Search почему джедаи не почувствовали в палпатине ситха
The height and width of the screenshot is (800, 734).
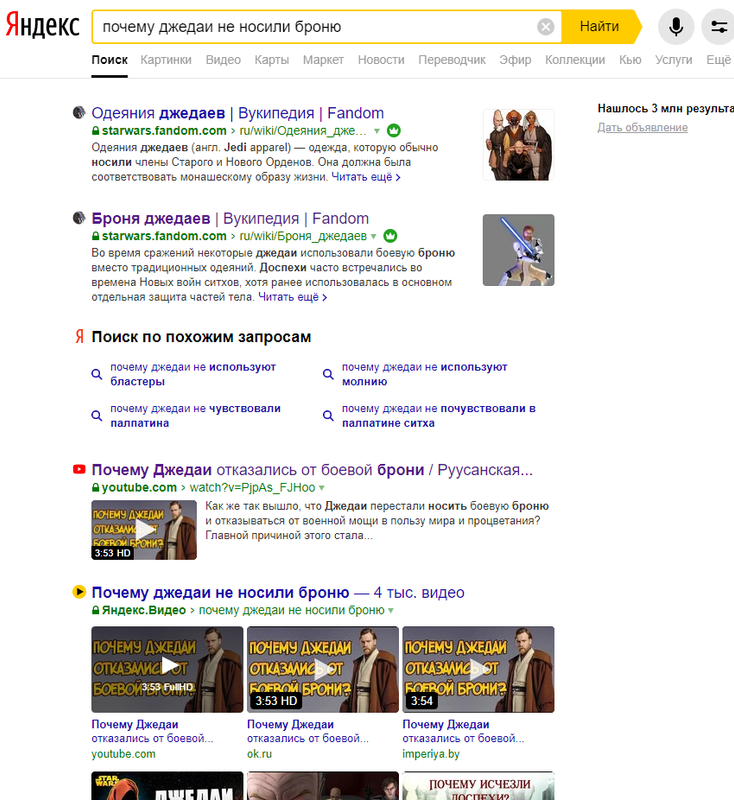click(x=439, y=415)
